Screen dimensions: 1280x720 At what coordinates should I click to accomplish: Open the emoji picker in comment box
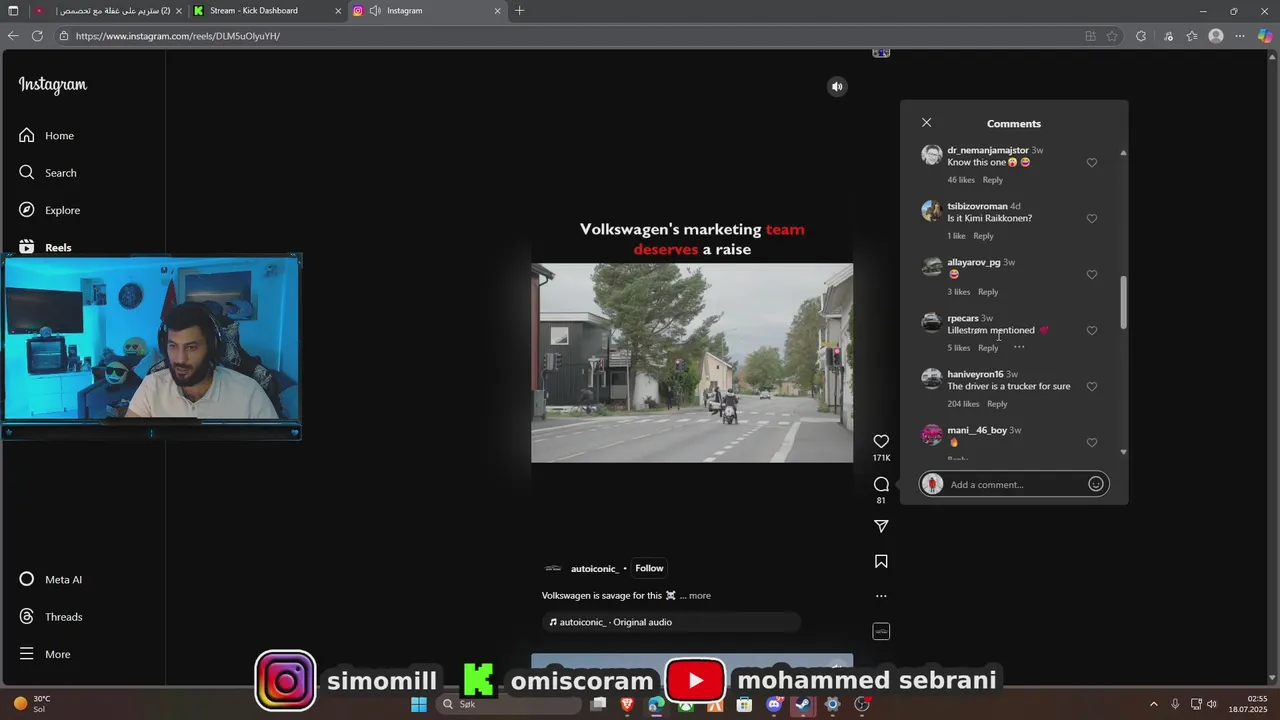pos(1096,484)
